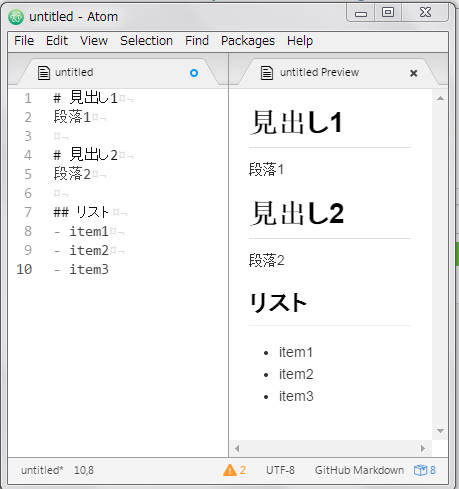Screen dimensions: 459x489
Task: Click the untitled* file name in status bar
Action: tap(42, 470)
